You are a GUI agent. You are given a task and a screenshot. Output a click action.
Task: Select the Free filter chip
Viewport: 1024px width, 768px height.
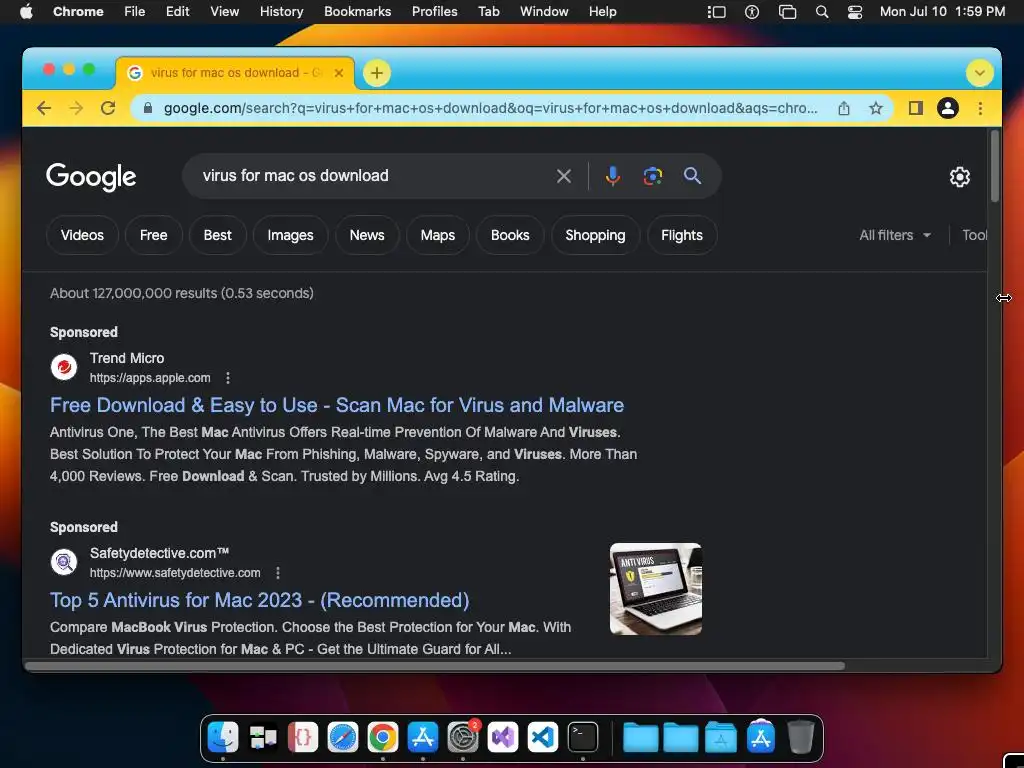153,235
